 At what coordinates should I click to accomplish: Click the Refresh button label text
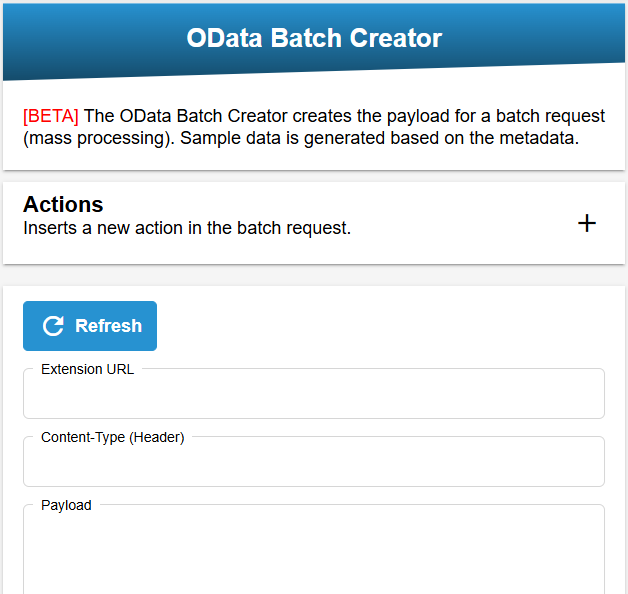click(x=109, y=326)
